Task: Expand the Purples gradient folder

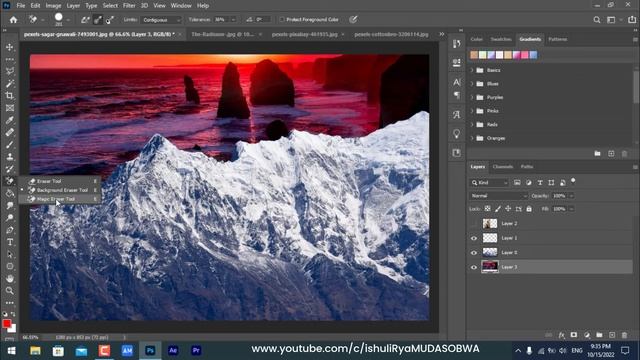Action: point(472,98)
